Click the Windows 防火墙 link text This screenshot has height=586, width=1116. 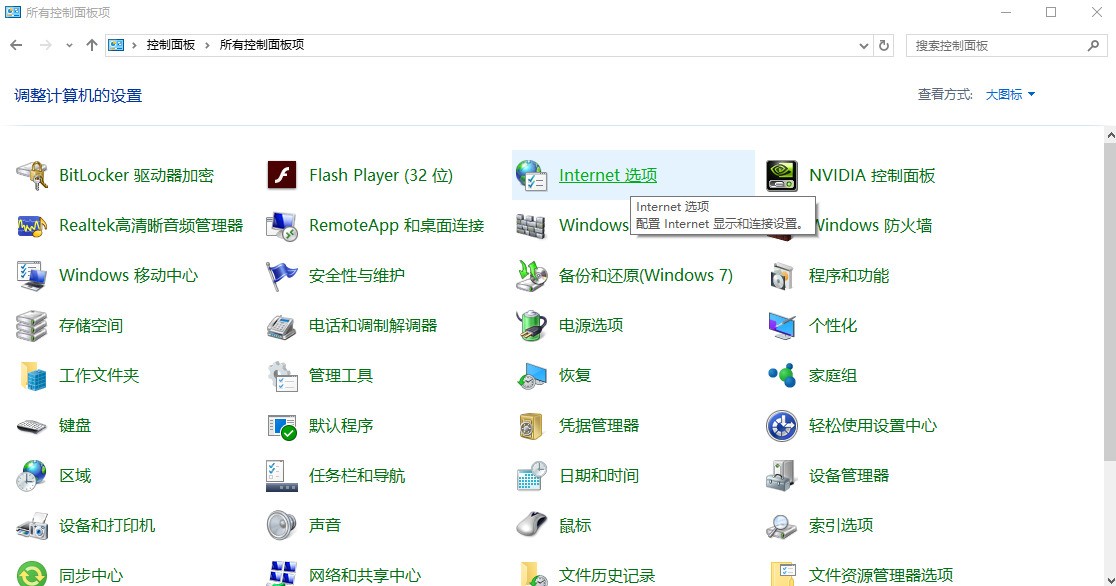click(873, 226)
